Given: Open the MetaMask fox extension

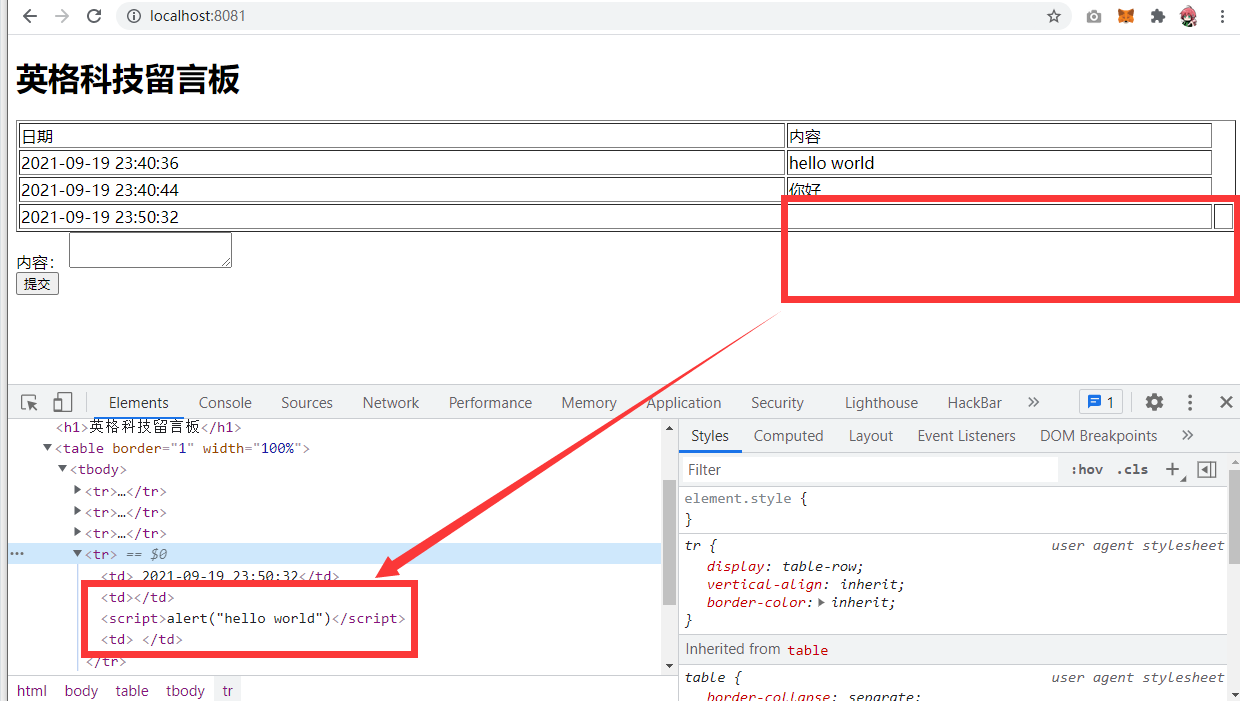Looking at the screenshot, I should pyautogui.click(x=1126, y=16).
